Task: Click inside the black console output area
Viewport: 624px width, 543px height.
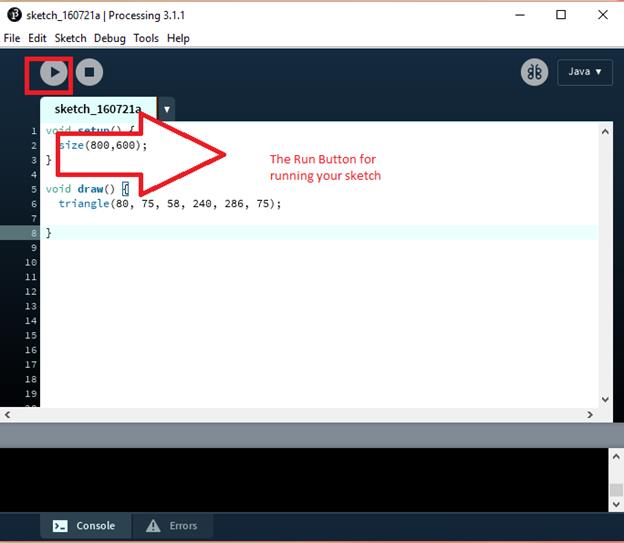Action: tap(304, 480)
